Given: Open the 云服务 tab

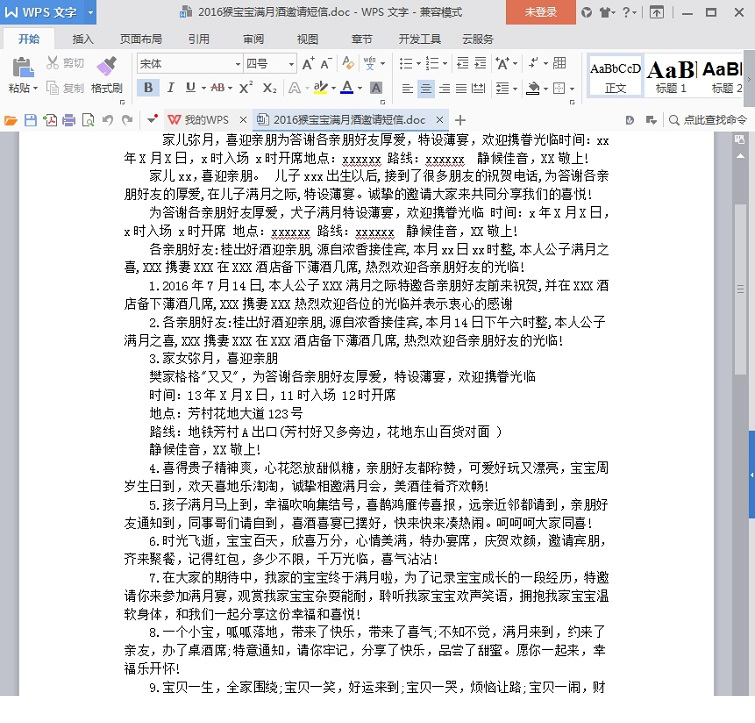Looking at the screenshot, I should 477,39.
